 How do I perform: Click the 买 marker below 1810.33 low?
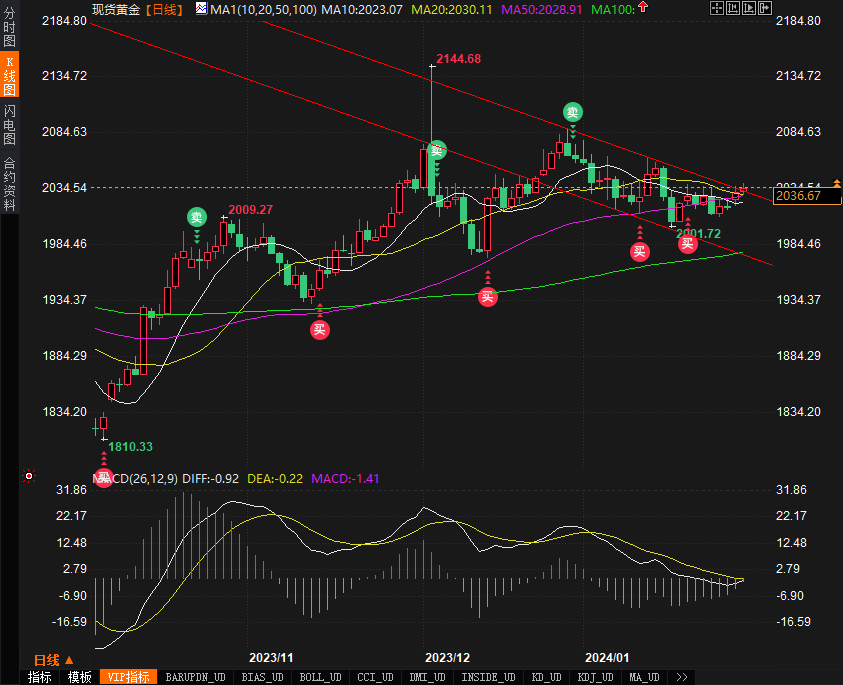point(104,477)
